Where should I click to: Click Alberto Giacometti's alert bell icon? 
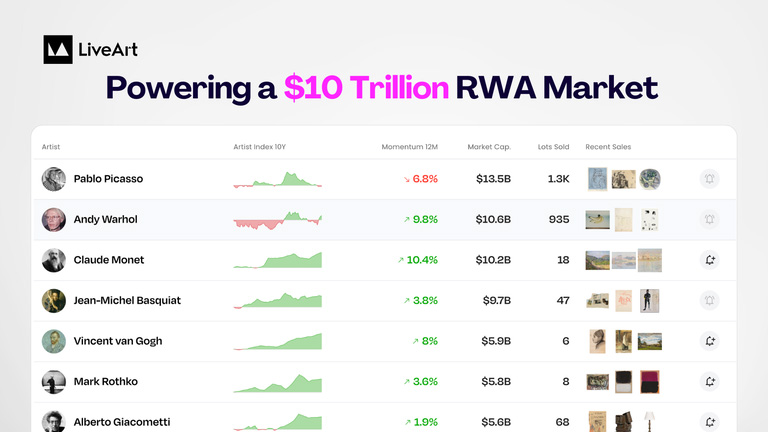click(709, 422)
